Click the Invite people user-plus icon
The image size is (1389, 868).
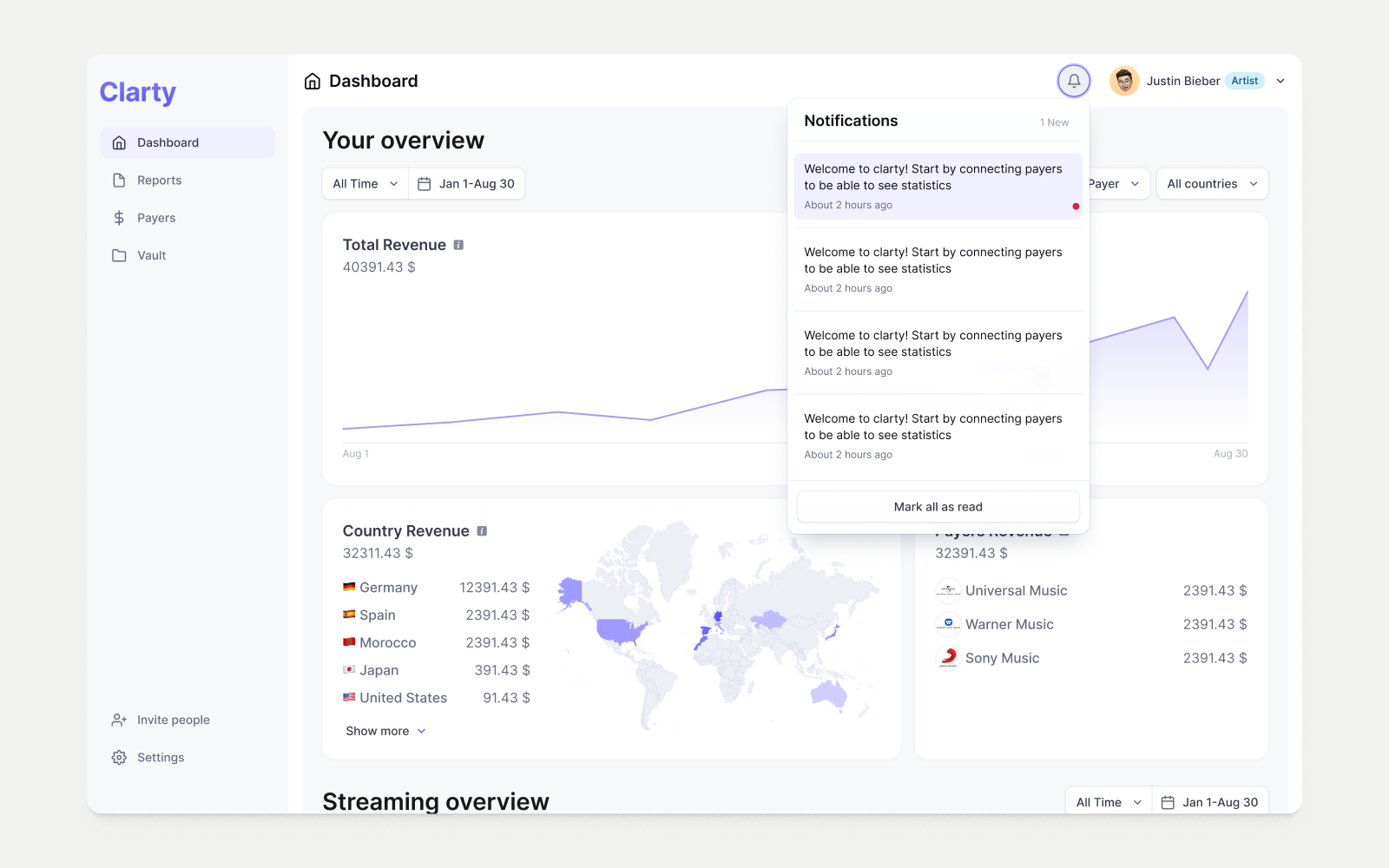tap(120, 720)
